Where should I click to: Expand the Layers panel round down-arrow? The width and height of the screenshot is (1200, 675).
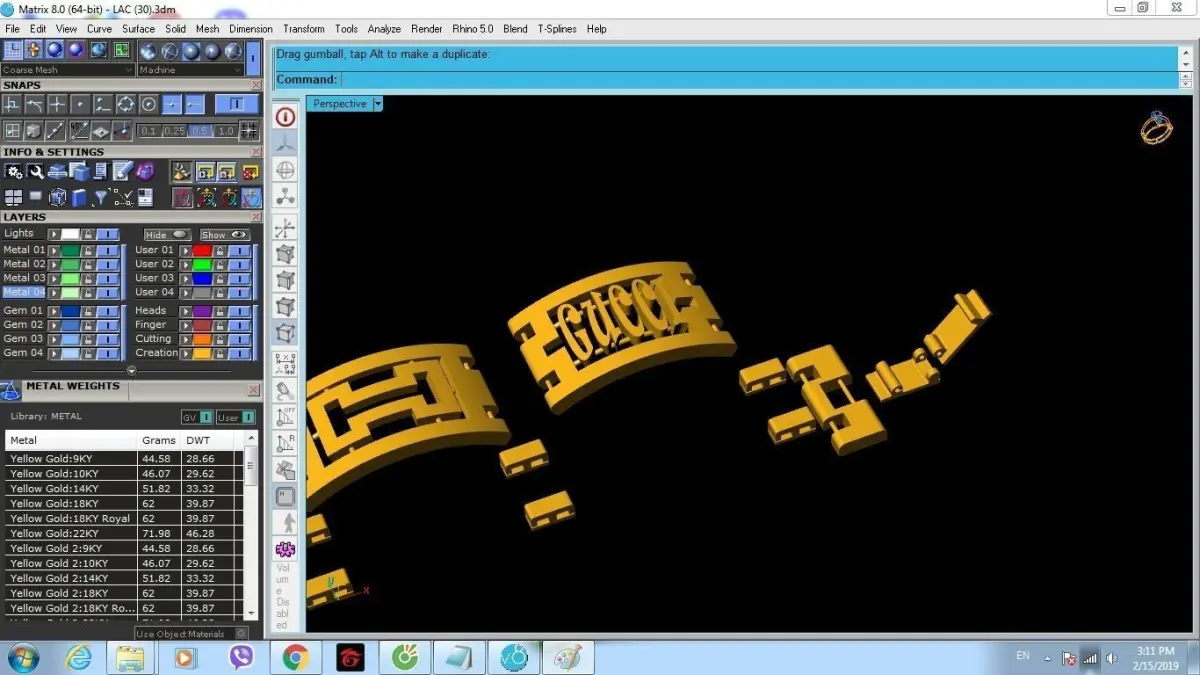[132, 371]
